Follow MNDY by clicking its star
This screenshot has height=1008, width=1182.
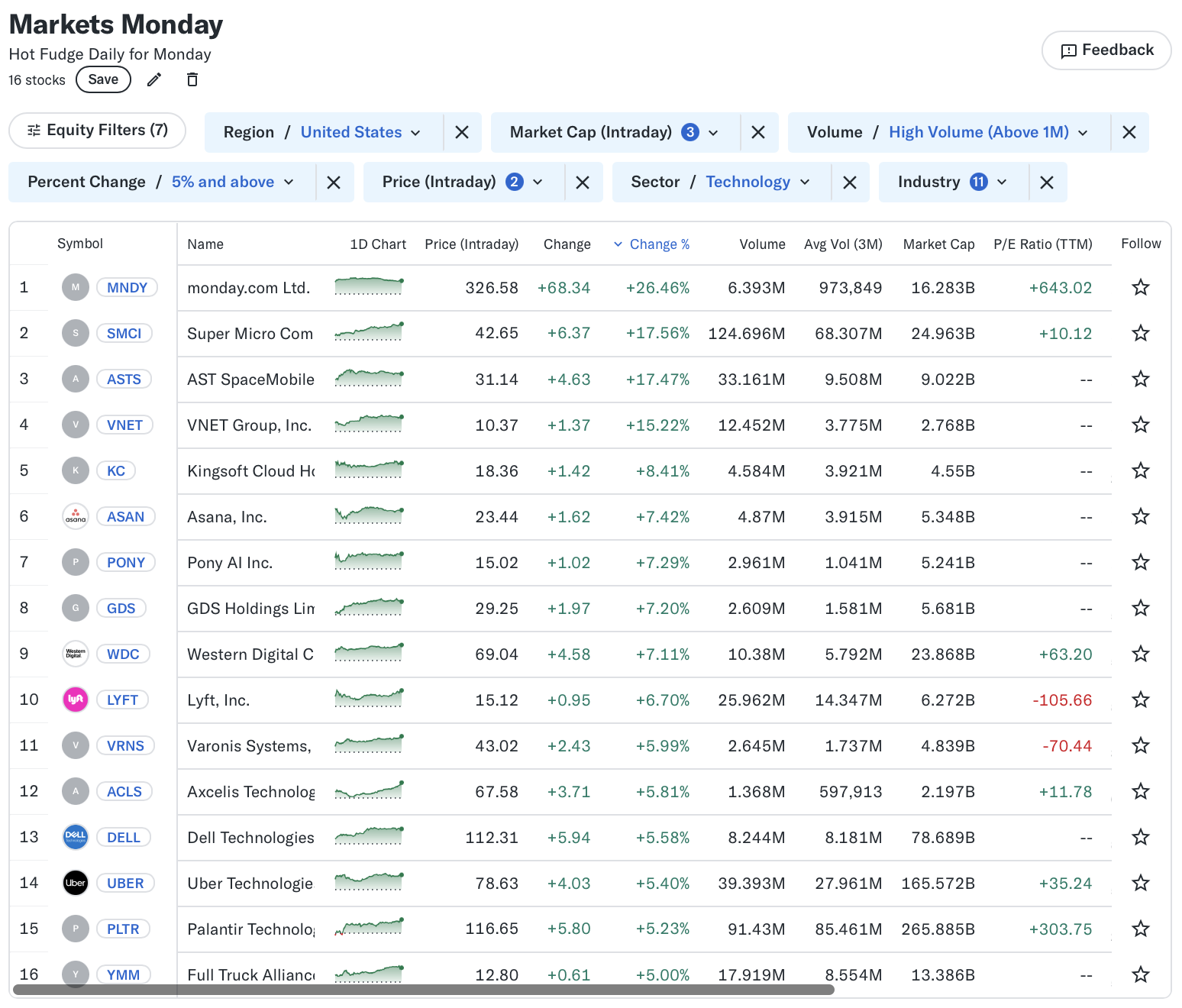tap(1140, 287)
